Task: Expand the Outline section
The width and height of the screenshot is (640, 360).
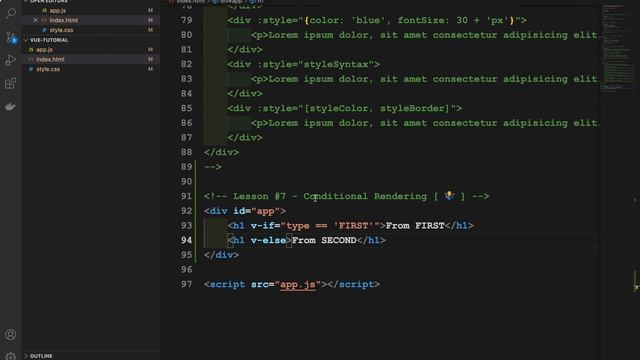Action: (41, 356)
